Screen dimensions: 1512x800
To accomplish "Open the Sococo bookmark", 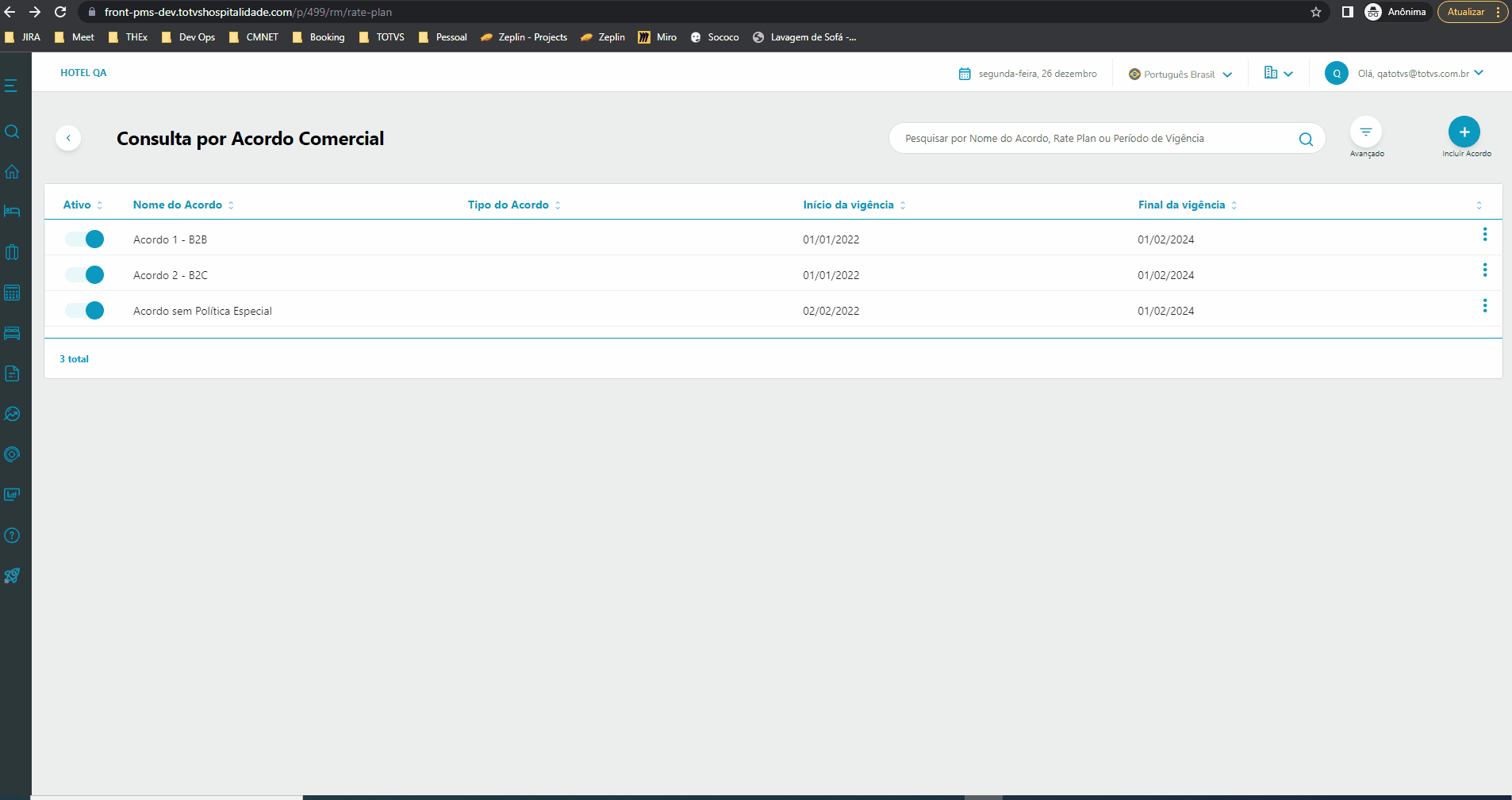I will click(x=715, y=37).
